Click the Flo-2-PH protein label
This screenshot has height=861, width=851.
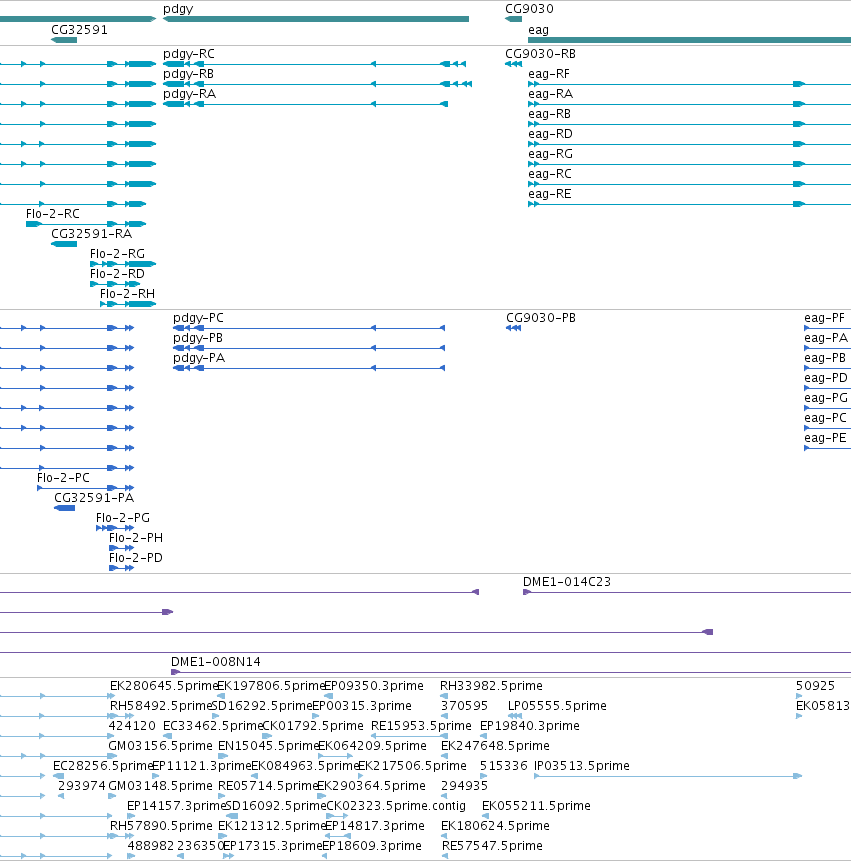coord(136,538)
